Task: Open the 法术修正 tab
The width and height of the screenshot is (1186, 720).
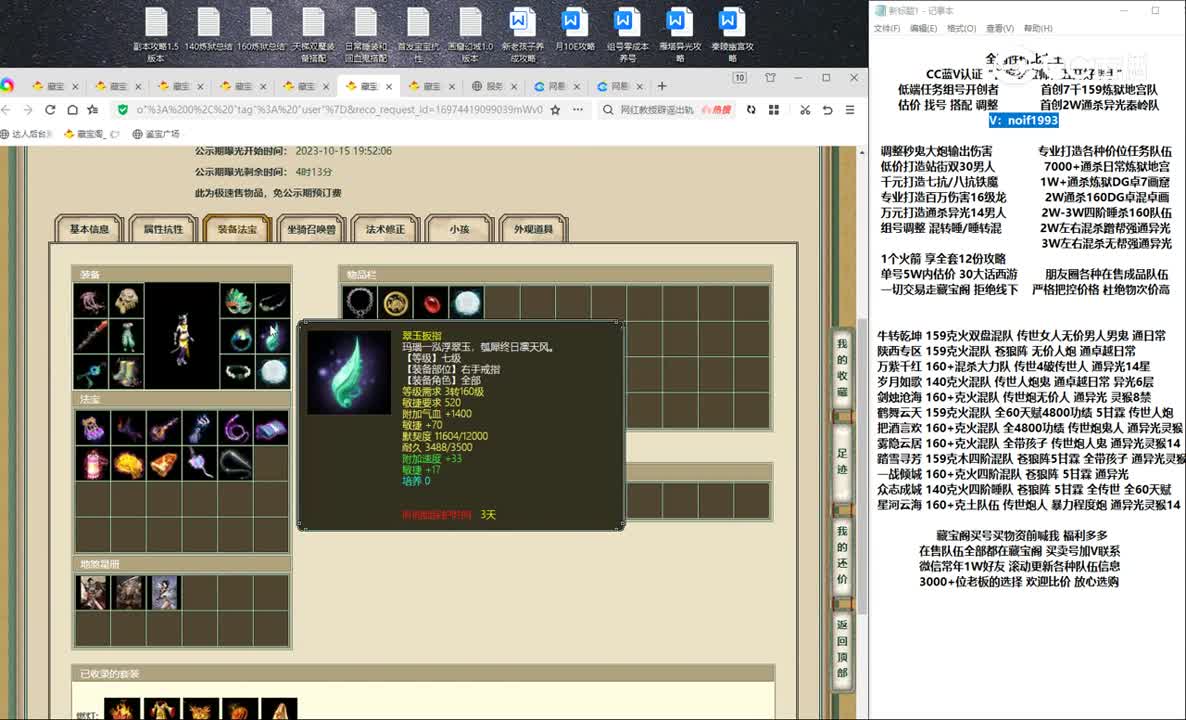Action: point(385,228)
